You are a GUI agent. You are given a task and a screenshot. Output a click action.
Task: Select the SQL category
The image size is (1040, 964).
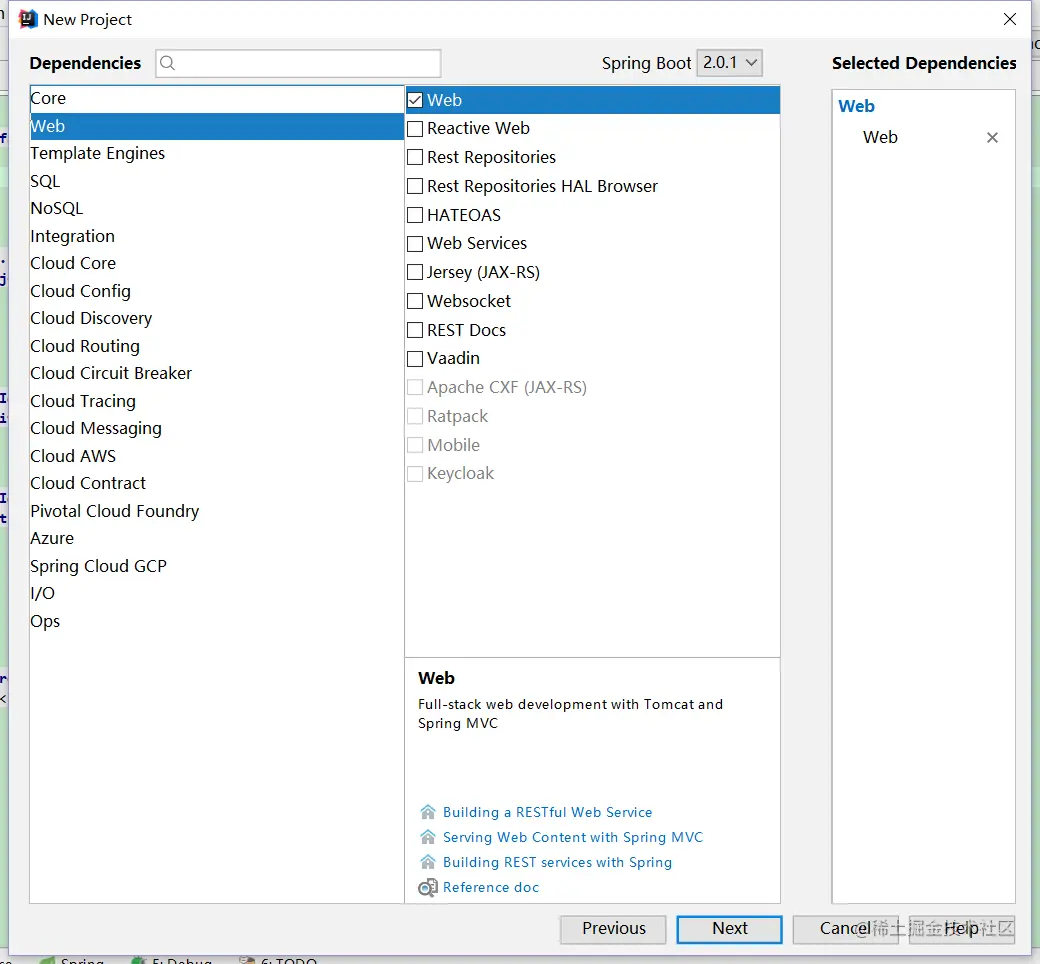pos(217,181)
